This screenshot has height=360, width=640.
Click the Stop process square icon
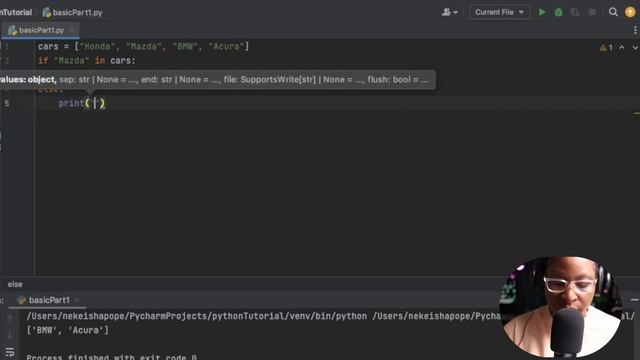coord(592,12)
